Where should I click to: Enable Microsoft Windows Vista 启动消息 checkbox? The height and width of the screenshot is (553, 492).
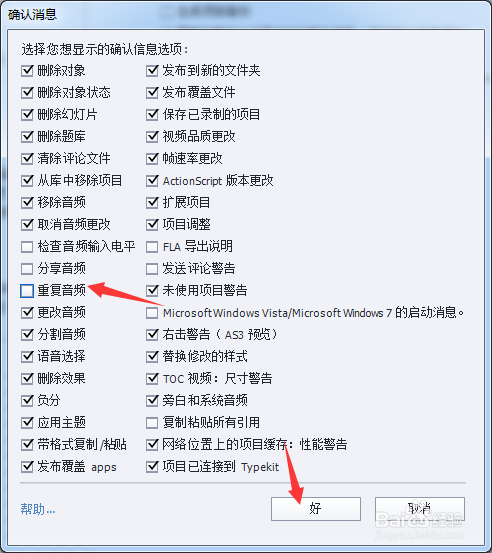point(152,312)
